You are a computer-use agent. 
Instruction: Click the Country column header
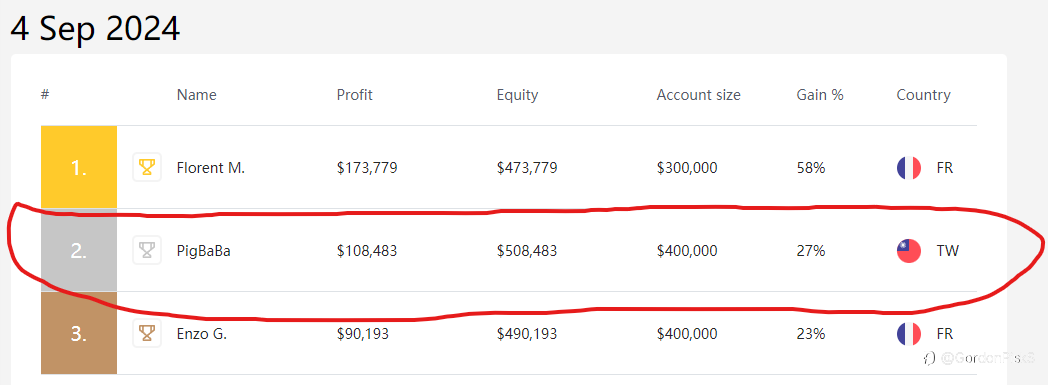click(x=923, y=95)
